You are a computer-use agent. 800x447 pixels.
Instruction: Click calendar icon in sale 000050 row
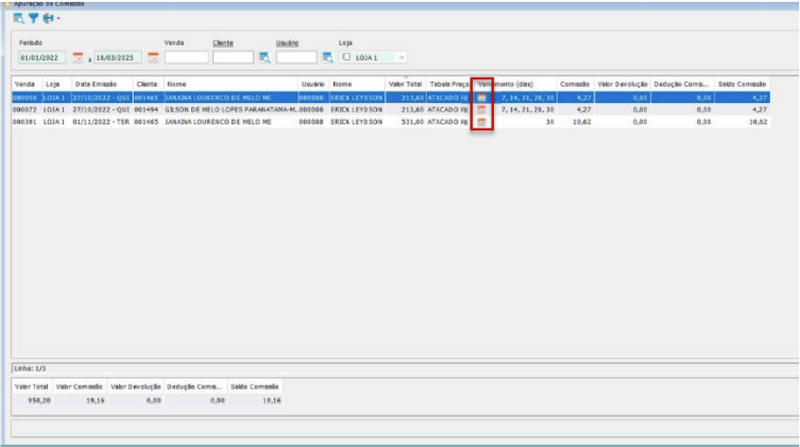tap(482, 98)
